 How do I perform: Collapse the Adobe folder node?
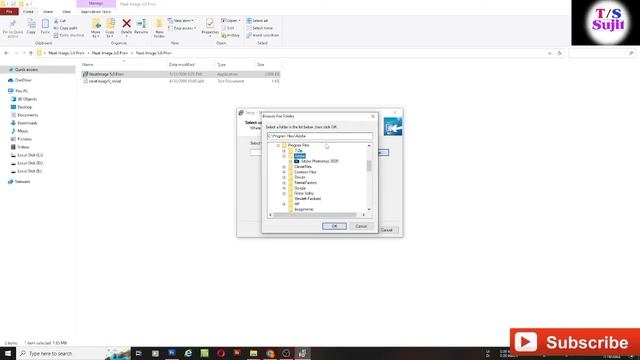click(284, 156)
